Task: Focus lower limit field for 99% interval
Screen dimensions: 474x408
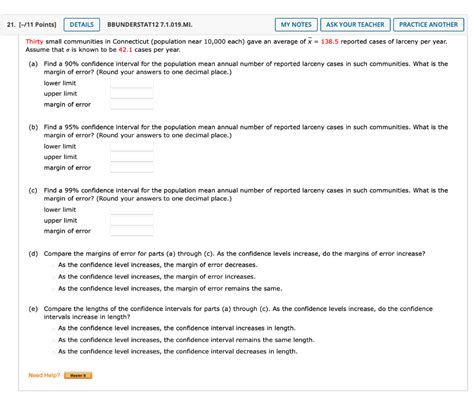Action: pyautogui.click(x=132, y=210)
